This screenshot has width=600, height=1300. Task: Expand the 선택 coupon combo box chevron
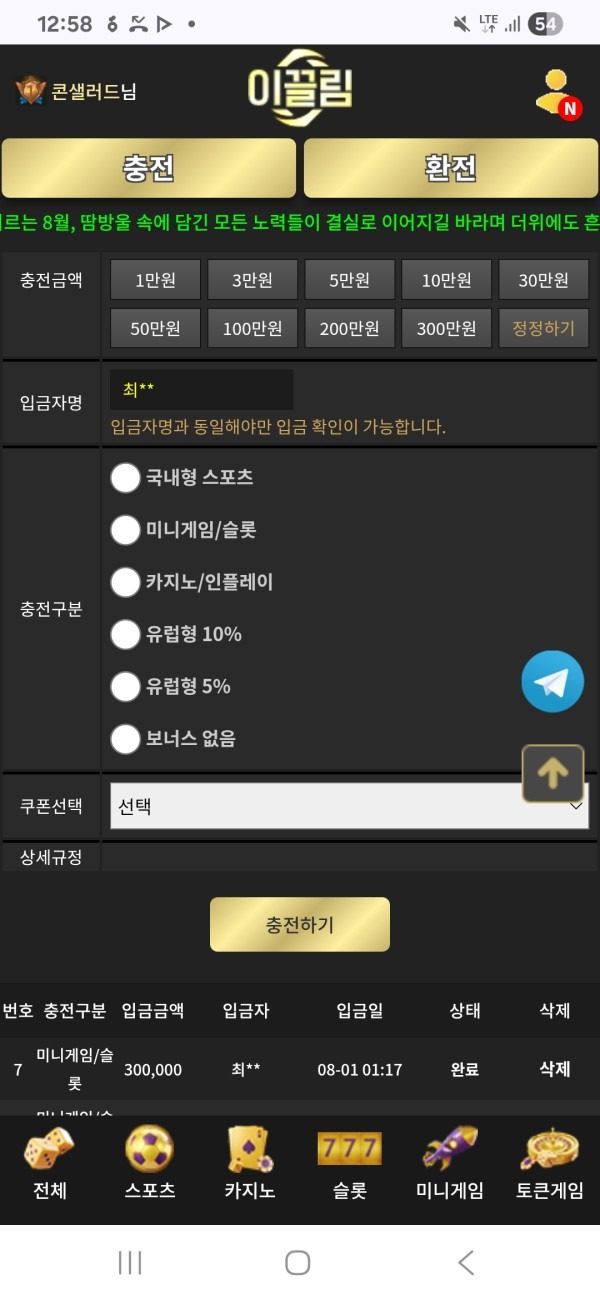[x=578, y=806]
